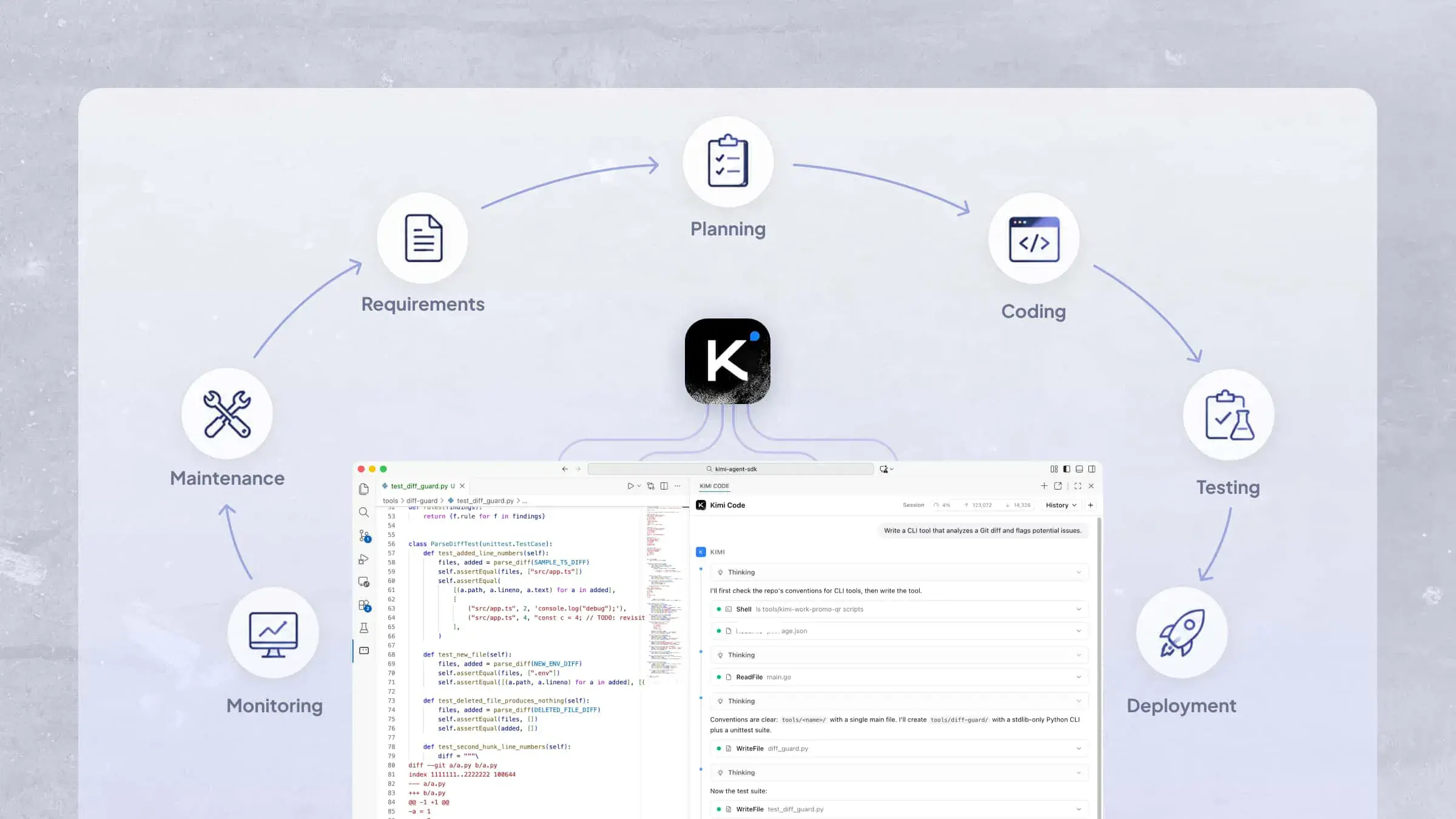Close the test_diff_guard.py tab
Image resolution: width=1456 pixels, height=819 pixels.
coord(462,486)
